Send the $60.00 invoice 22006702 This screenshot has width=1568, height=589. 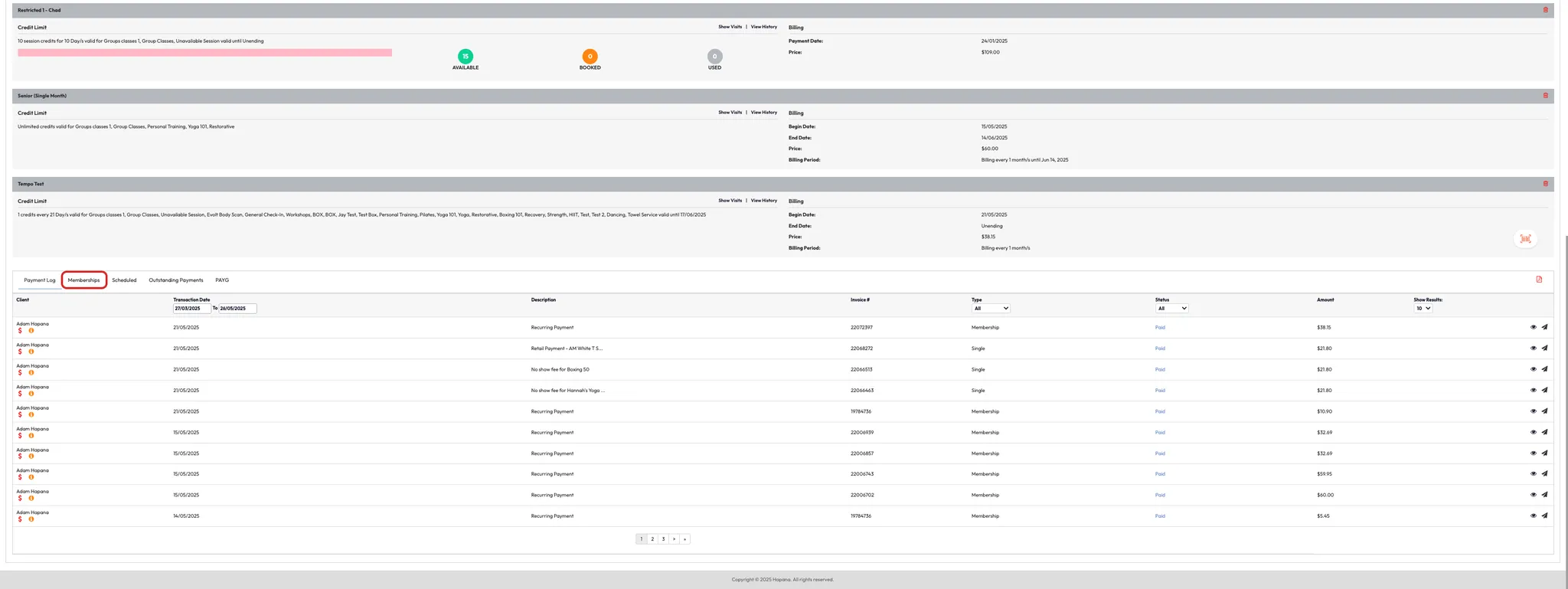pos(1544,495)
